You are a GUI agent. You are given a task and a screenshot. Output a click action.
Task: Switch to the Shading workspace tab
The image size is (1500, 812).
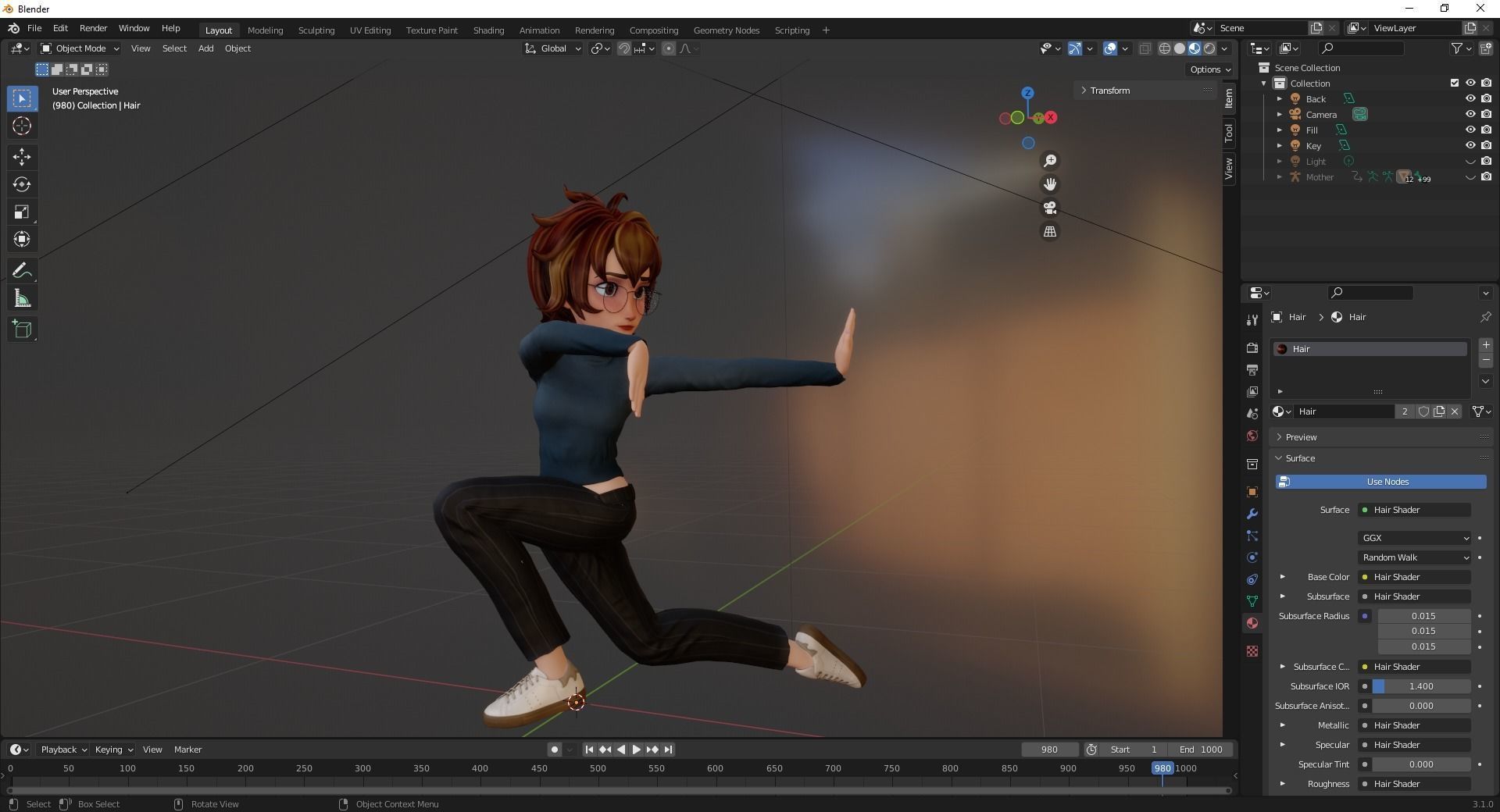488,30
